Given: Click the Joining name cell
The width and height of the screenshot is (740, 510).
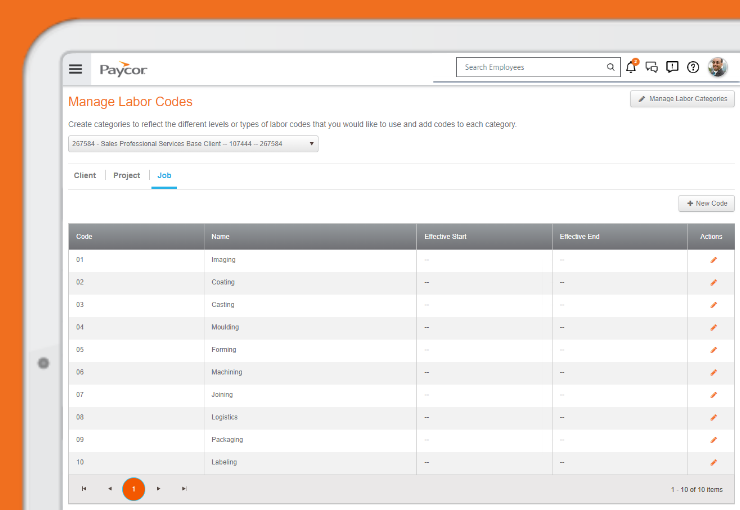Looking at the screenshot, I should [x=311, y=395].
